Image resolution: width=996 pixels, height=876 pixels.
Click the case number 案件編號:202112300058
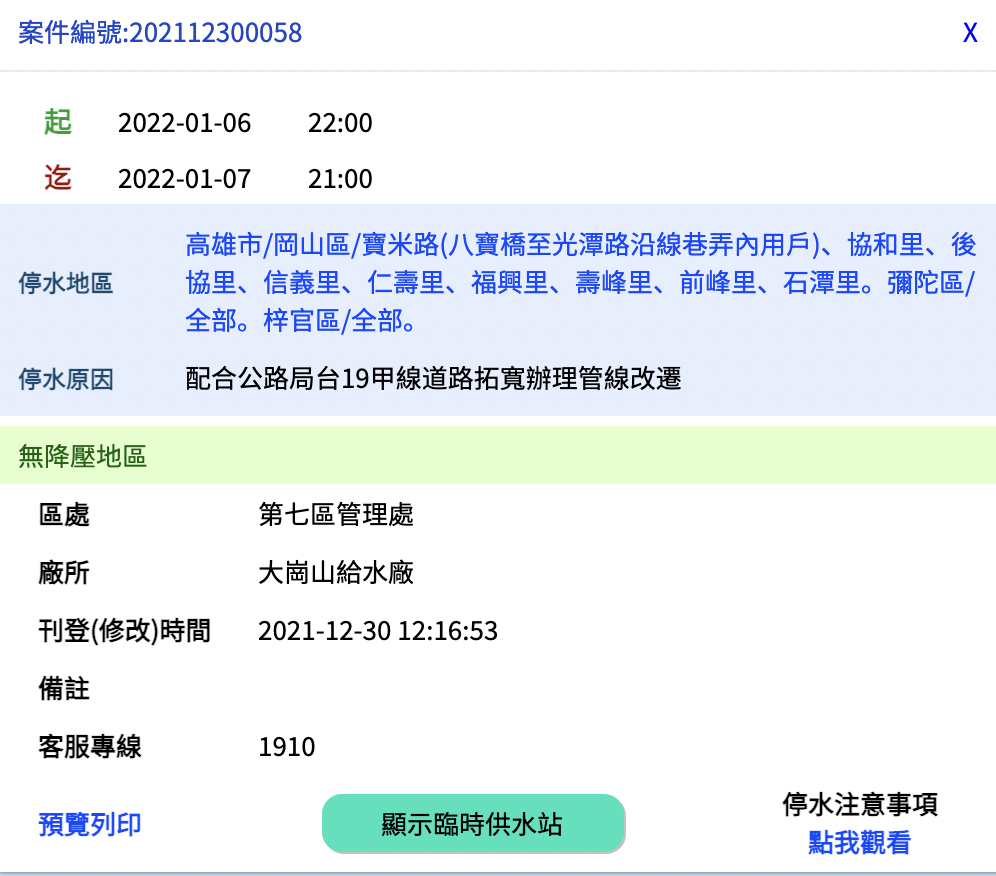160,33
